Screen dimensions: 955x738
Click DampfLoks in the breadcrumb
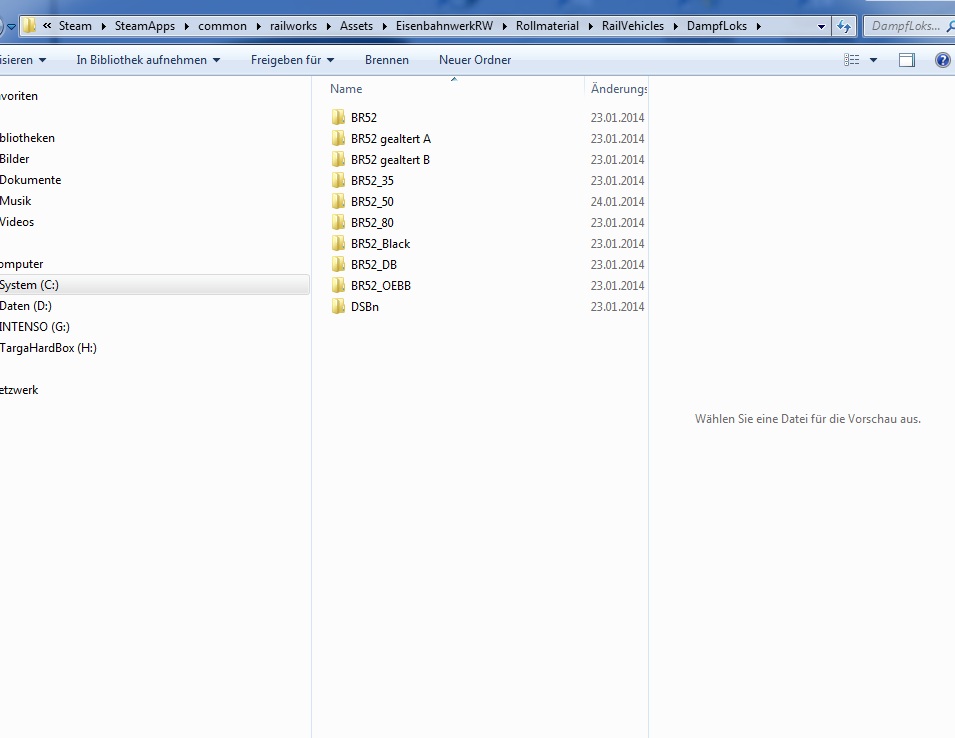coord(717,26)
